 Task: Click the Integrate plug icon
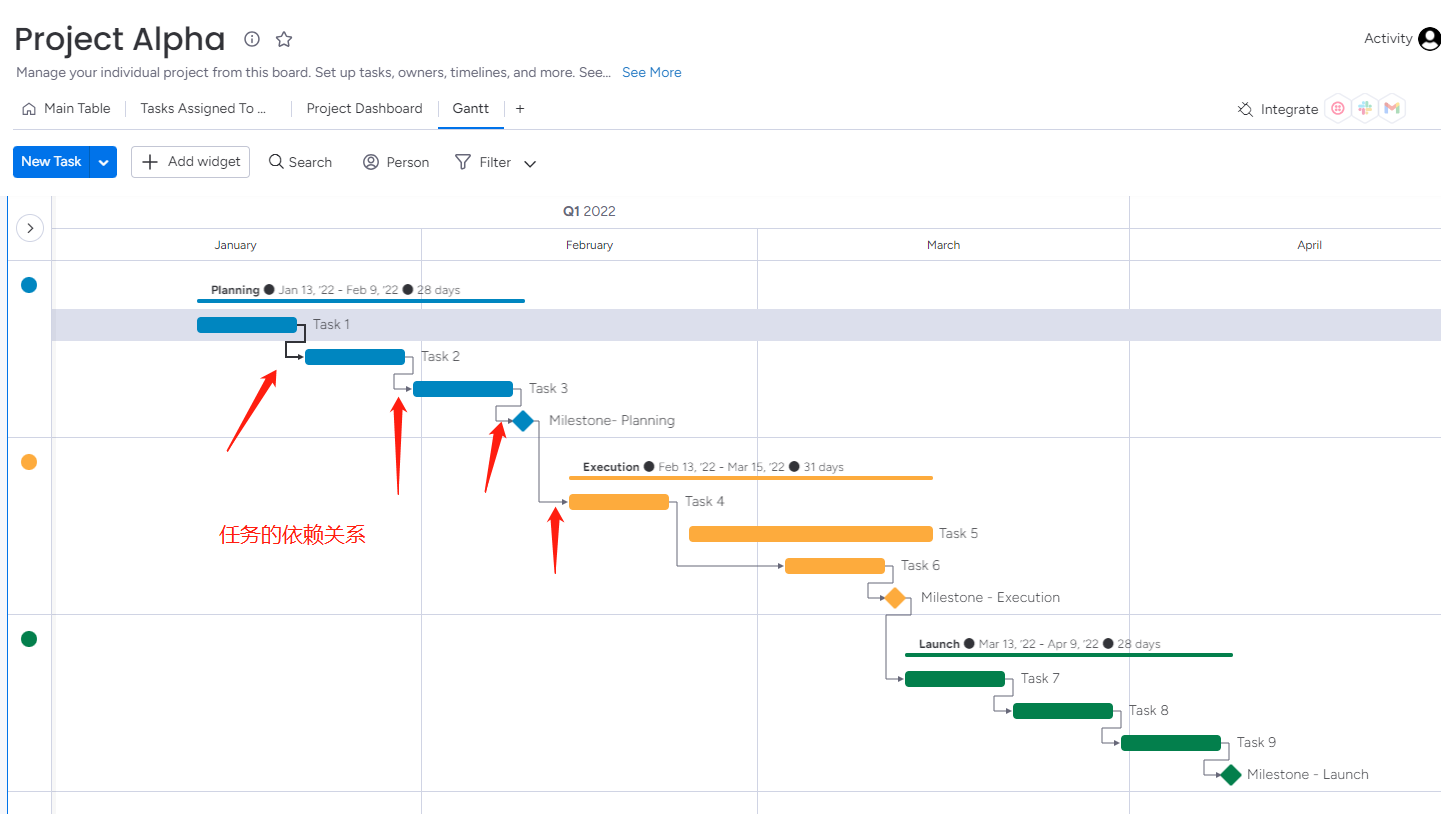pyautogui.click(x=1245, y=109)
